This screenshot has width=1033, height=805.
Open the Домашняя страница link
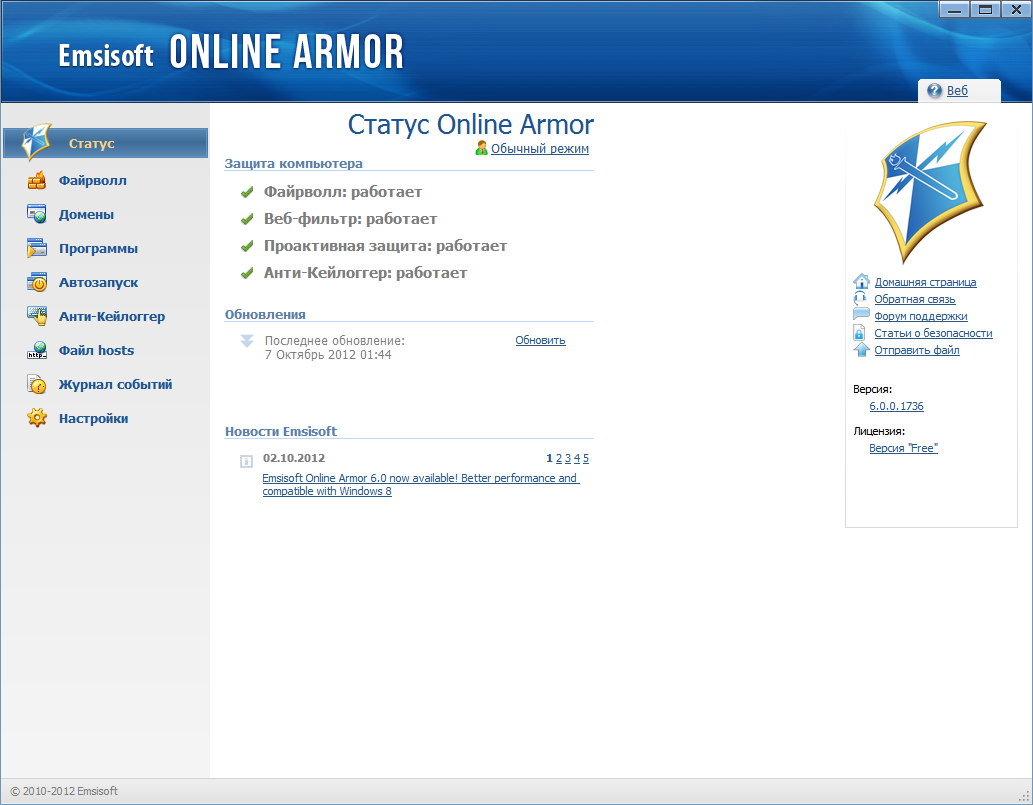click(925, 282)
